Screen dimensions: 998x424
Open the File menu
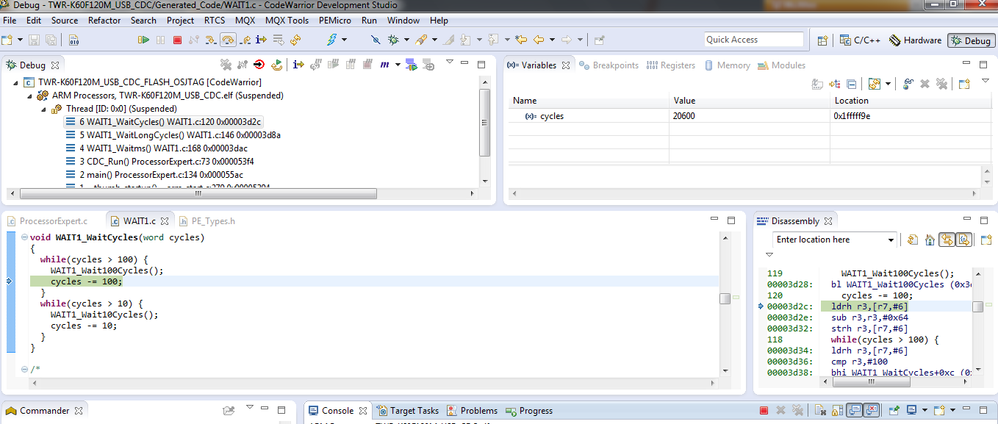tap(10, 20)
